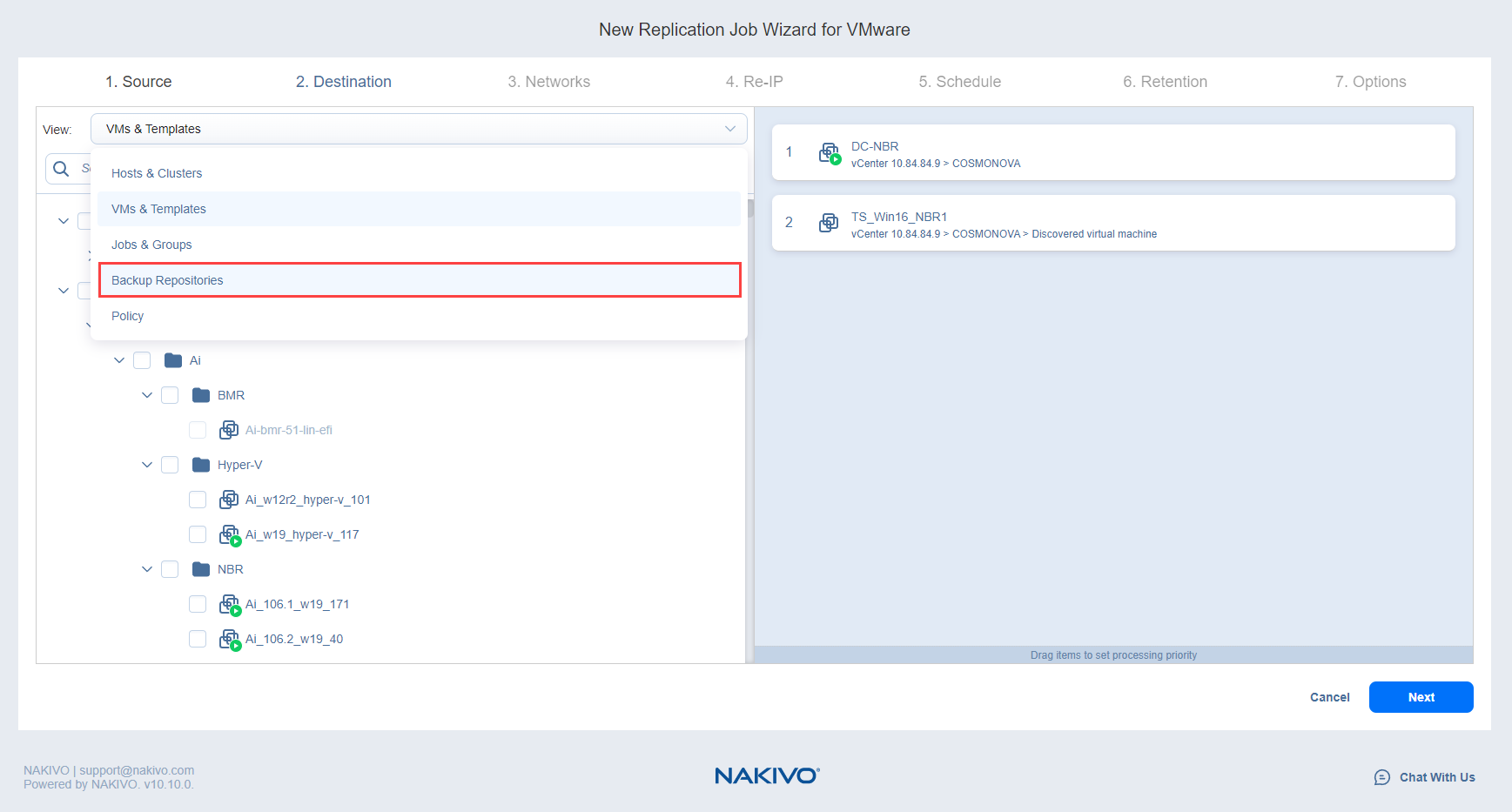Viewport: 1512px width, 812px height.
Task: Click the Chat With Us bubble icon
Action: [x=1381, y=777]
